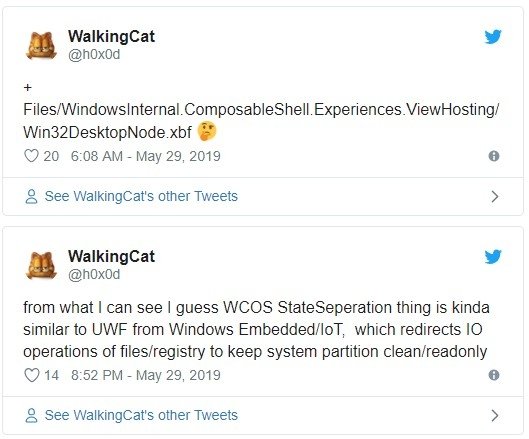
Task: Open timestamp 6:08 AM - May 29, 2019
Action: pyautogui.click(x=145, y=156)
